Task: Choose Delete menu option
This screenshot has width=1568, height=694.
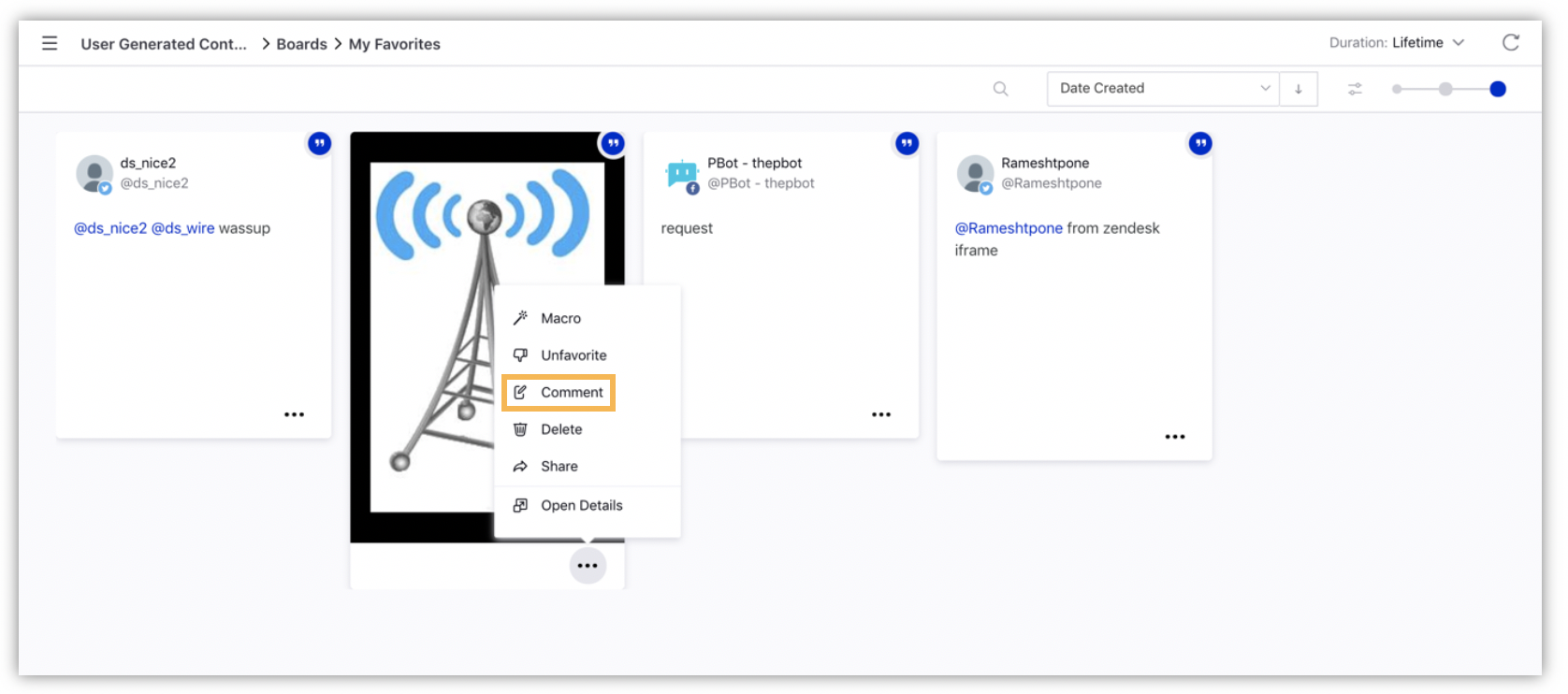Action: (x=587, y=429)
